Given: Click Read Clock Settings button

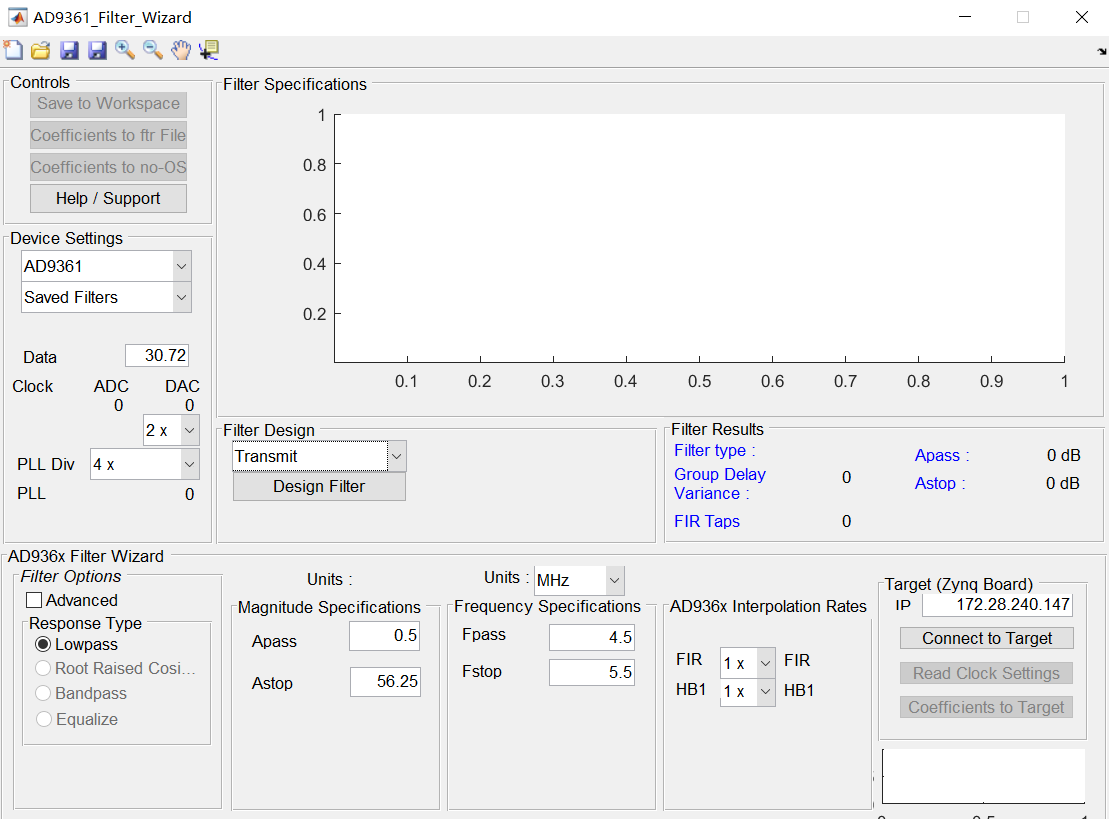Looking at the screenshot, I should point(987,673).
